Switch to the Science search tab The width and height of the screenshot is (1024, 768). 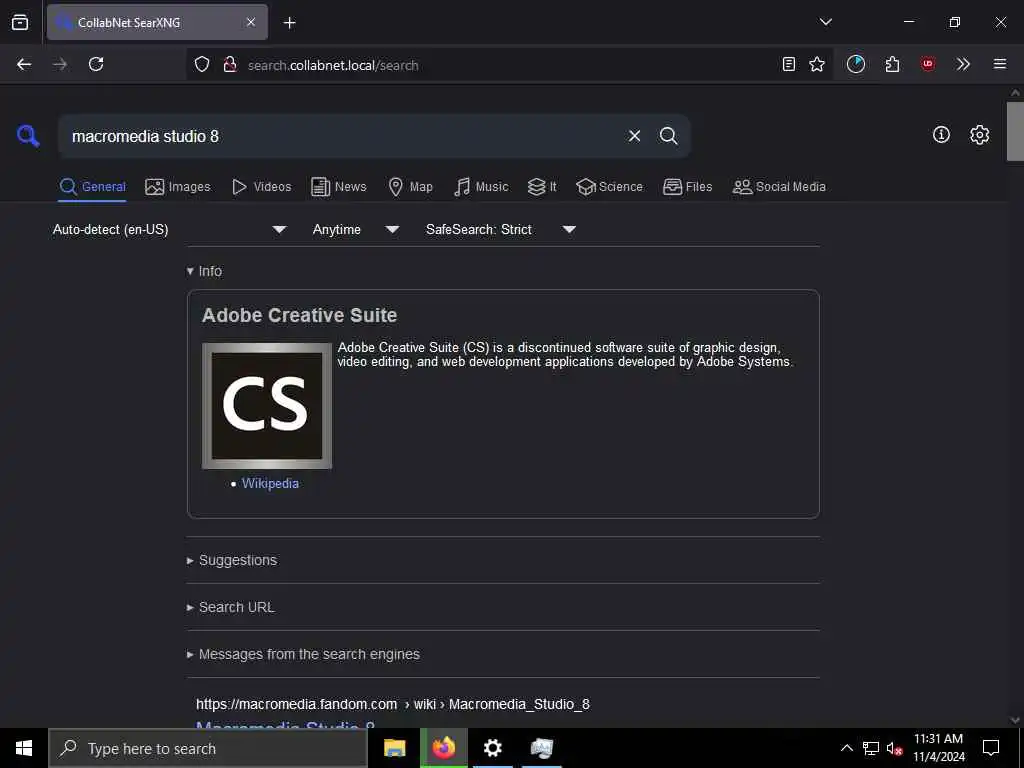pyautogui.click(x=609, y=187)
